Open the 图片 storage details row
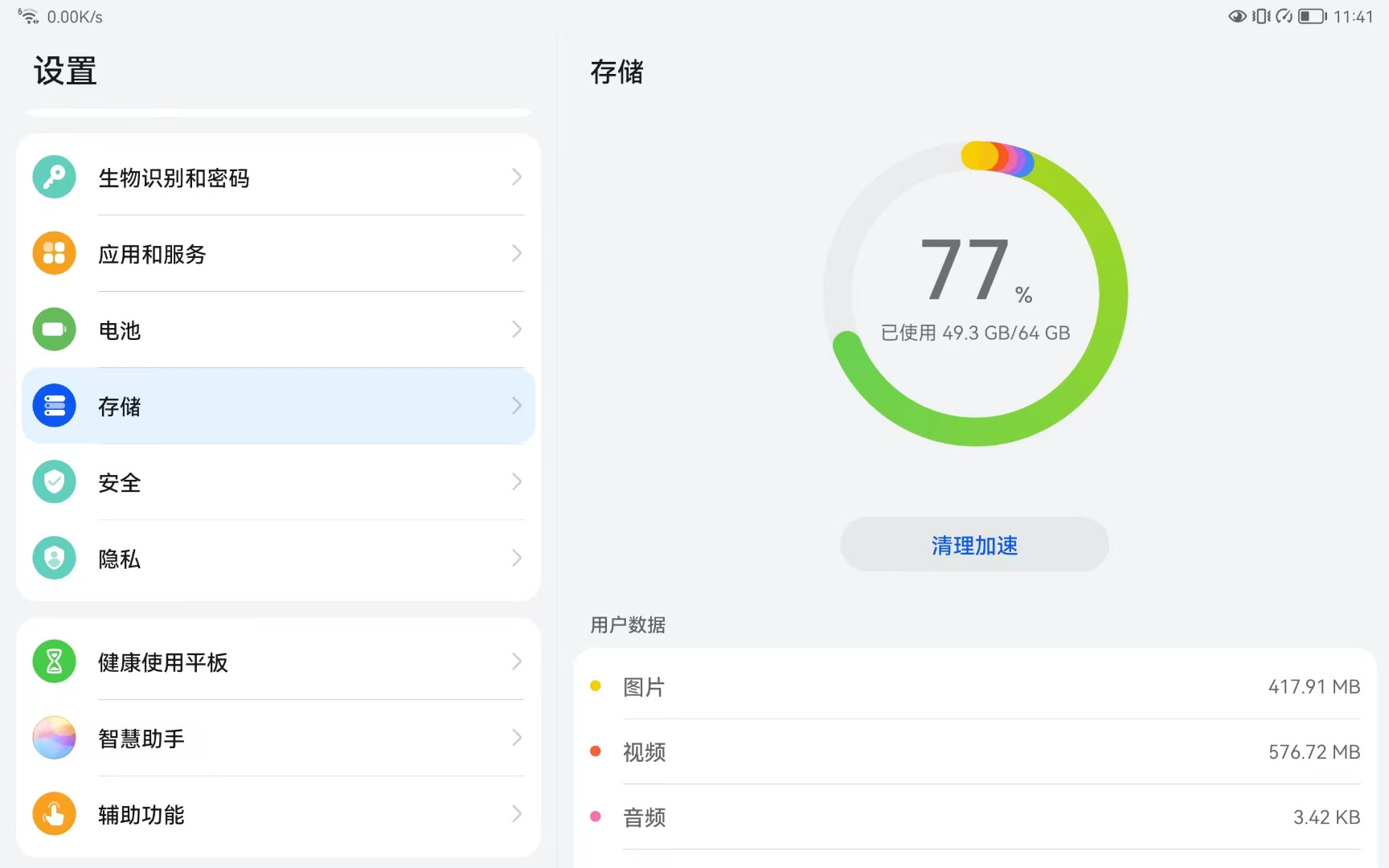The width and height of the screenshot is (1389, 868). tap(974, 687)
